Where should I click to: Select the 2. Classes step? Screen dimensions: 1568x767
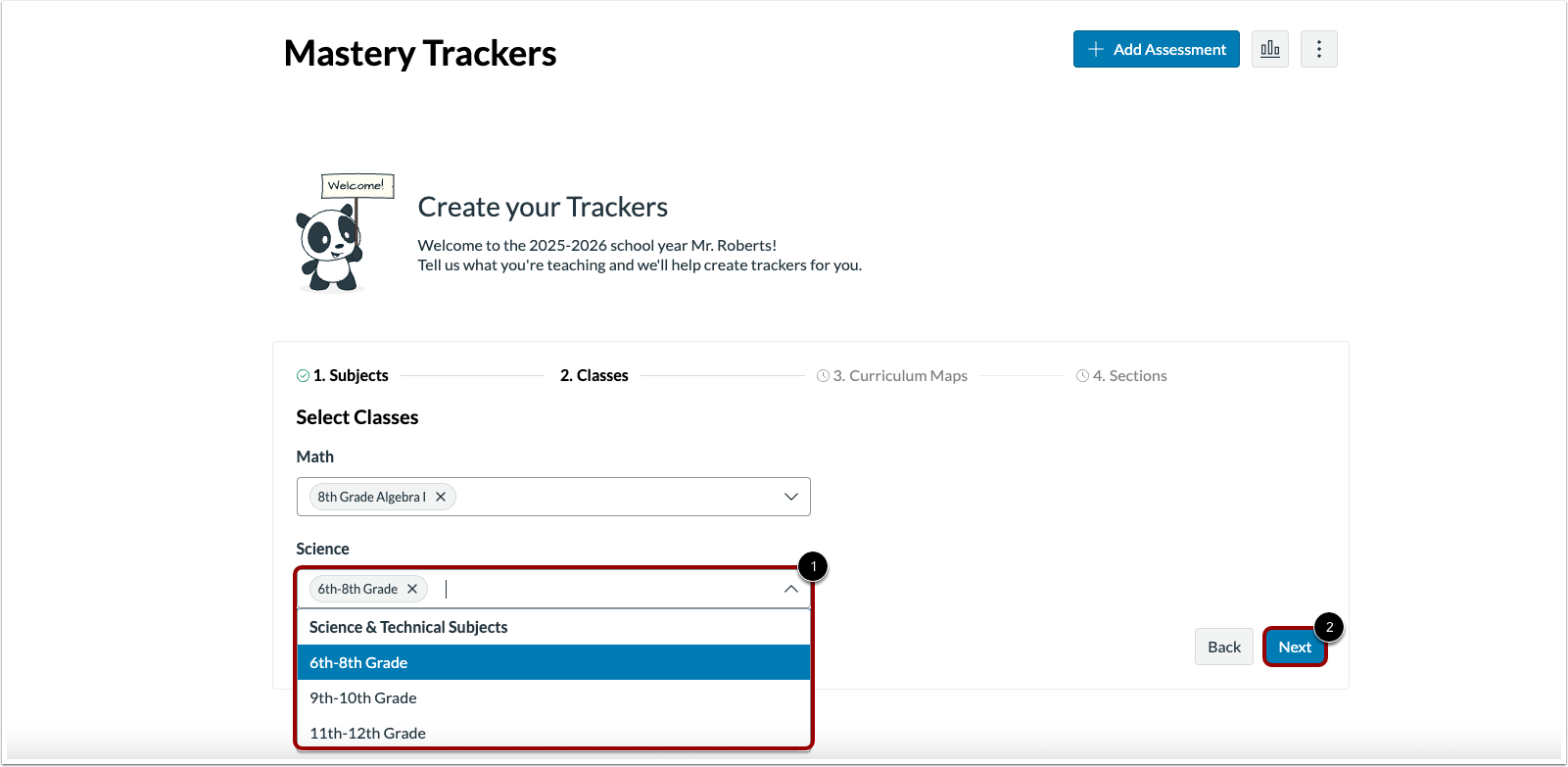[594, 375]
